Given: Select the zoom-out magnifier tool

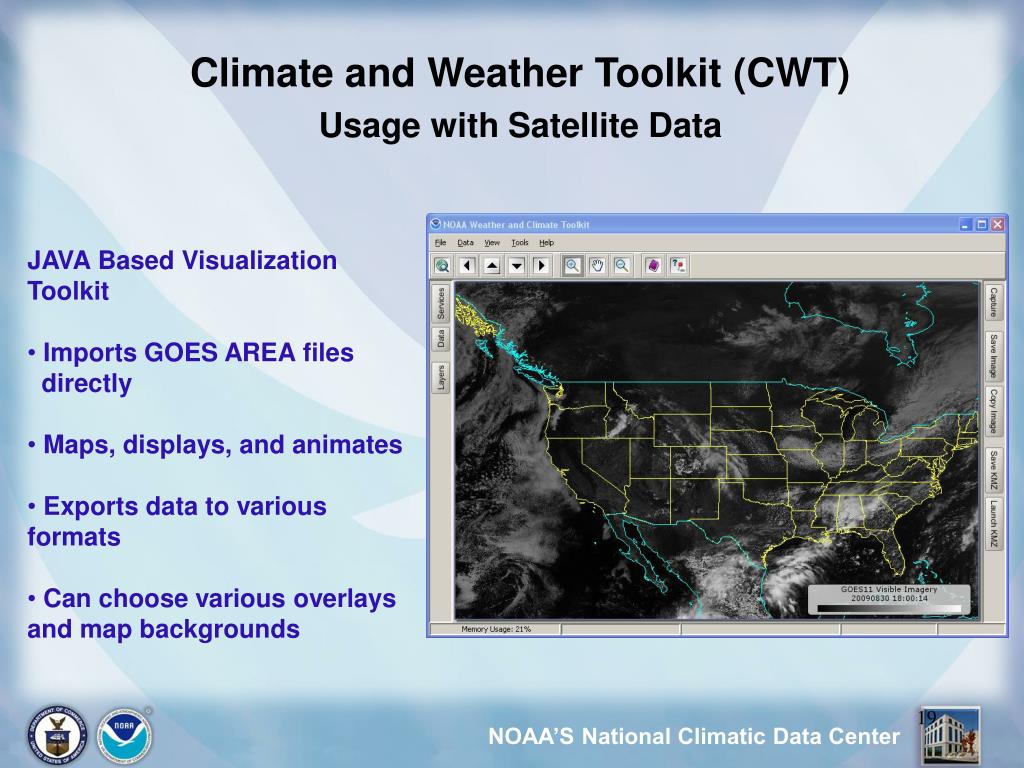Looking at the screenshot, I should coord(622,266).
